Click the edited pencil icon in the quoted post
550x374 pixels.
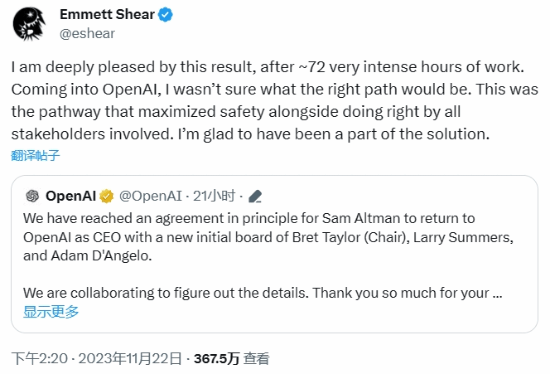click(x=255, y=196)
